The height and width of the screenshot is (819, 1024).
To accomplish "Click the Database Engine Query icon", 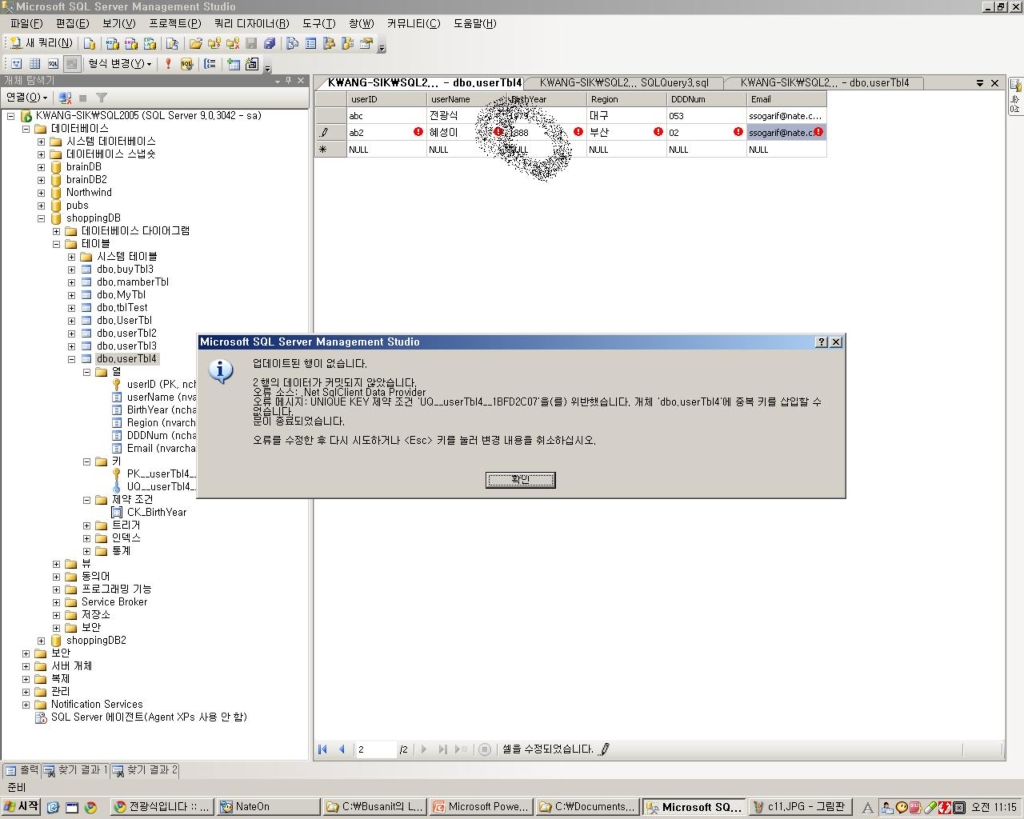I will [x=89, y=44].
